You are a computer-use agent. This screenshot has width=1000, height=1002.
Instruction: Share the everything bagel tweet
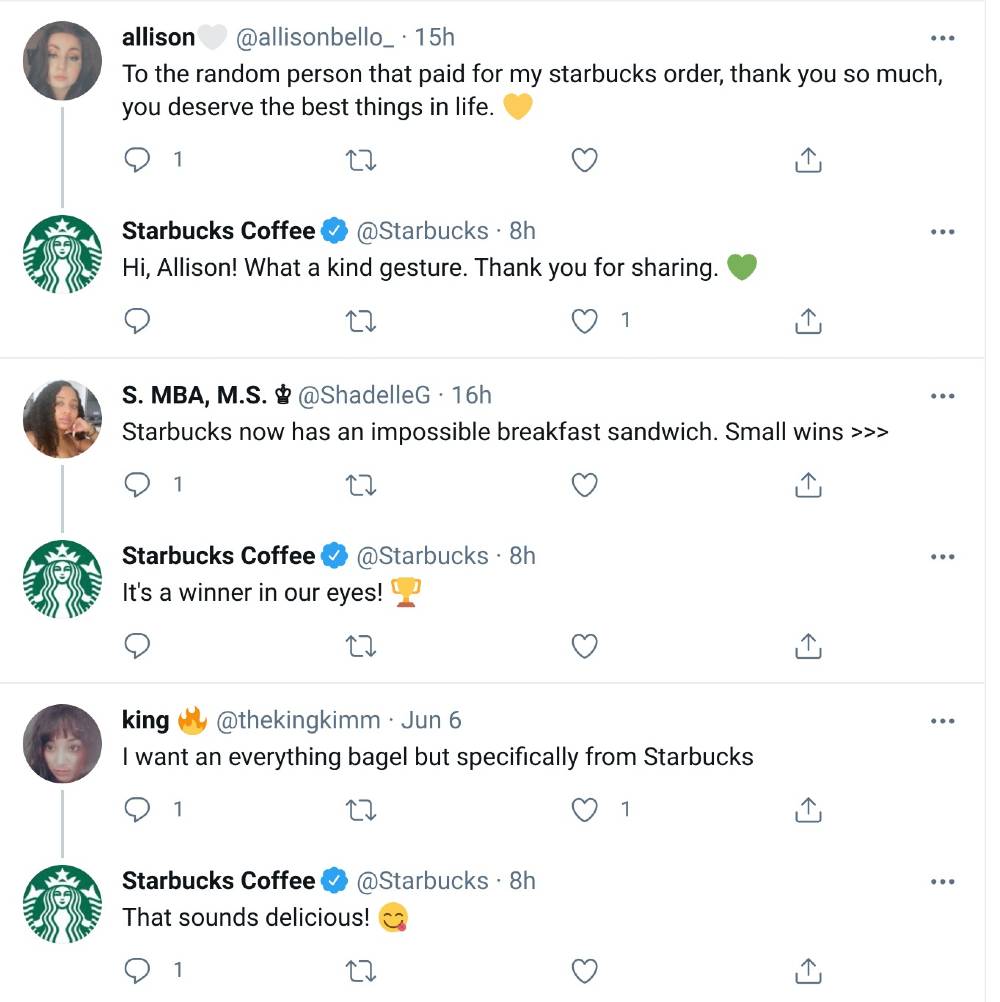[x=808, y=809]
